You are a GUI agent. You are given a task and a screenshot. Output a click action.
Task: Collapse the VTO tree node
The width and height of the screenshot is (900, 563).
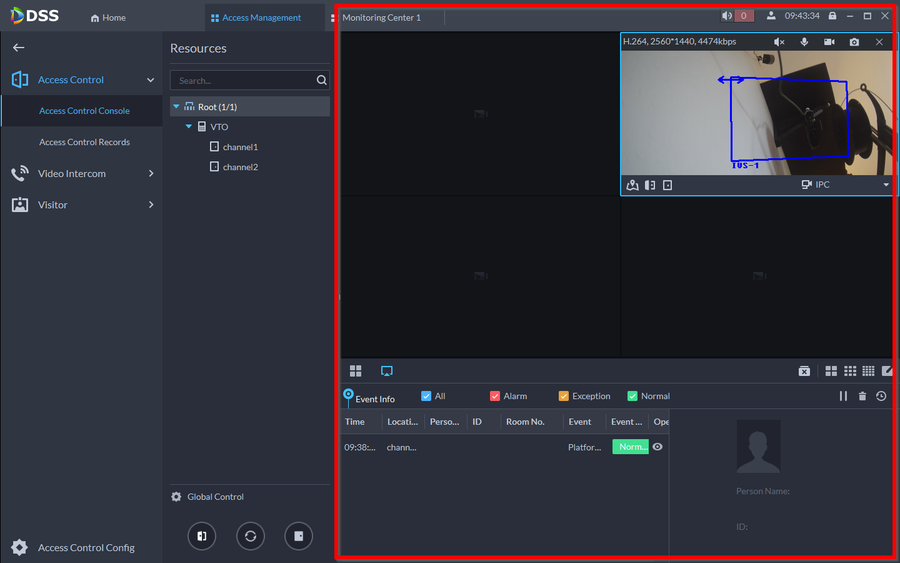(x=189, y=127)
